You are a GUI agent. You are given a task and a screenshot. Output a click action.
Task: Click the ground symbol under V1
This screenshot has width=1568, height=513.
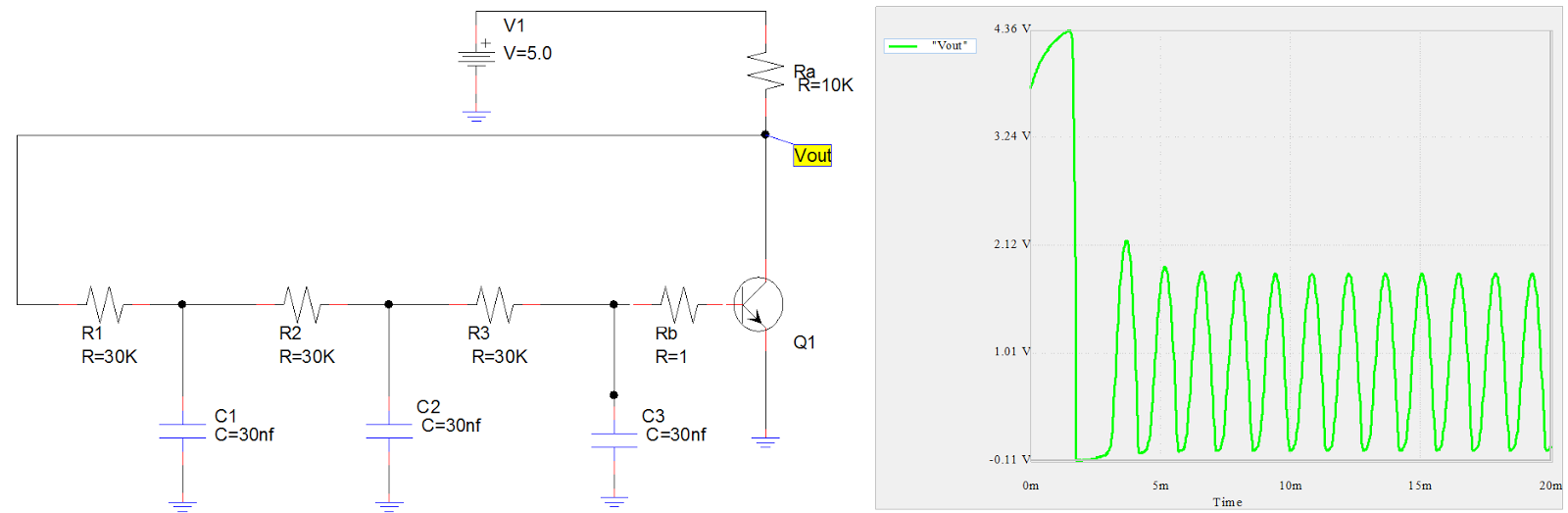click(x=476, y=117)
